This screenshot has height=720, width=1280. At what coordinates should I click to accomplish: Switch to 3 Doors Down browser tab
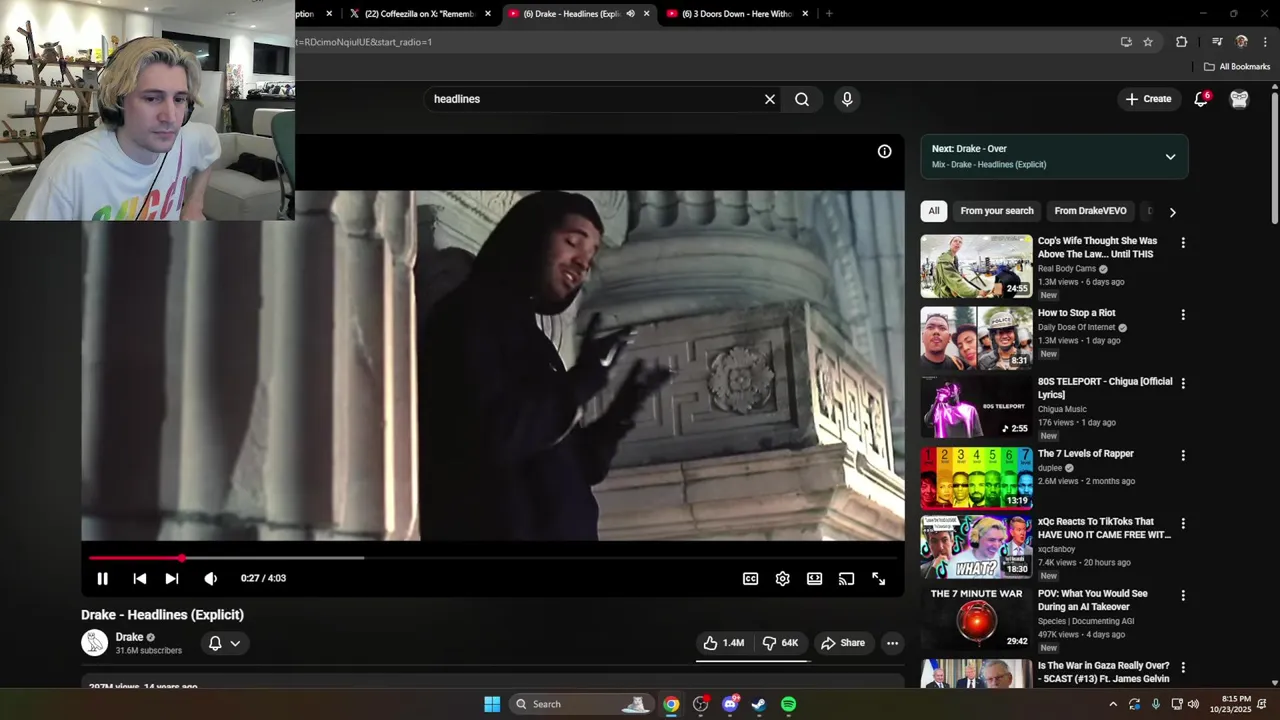point(736,14)
